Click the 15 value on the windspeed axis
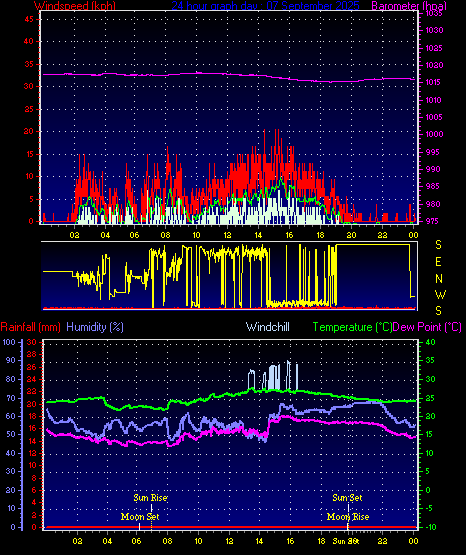Screen dimensions: 466x555 click(x=29, y=154)
